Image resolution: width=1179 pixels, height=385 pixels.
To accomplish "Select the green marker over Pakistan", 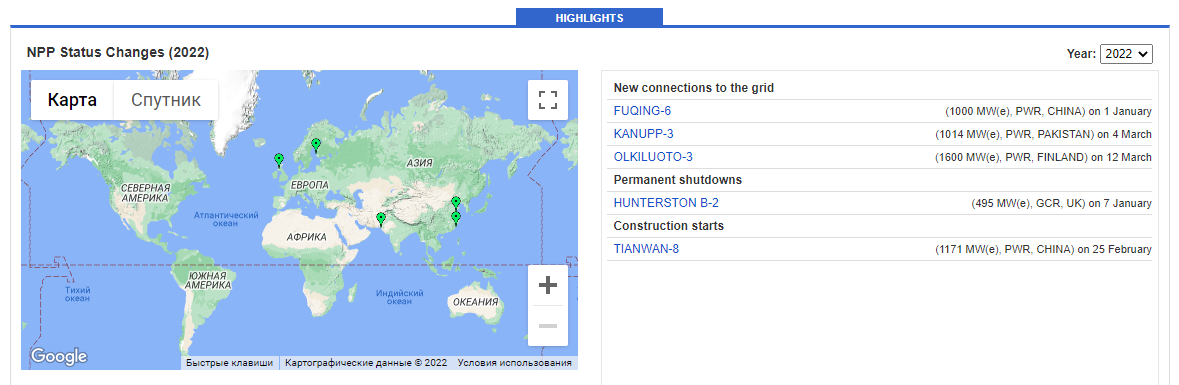I will 380,219.
